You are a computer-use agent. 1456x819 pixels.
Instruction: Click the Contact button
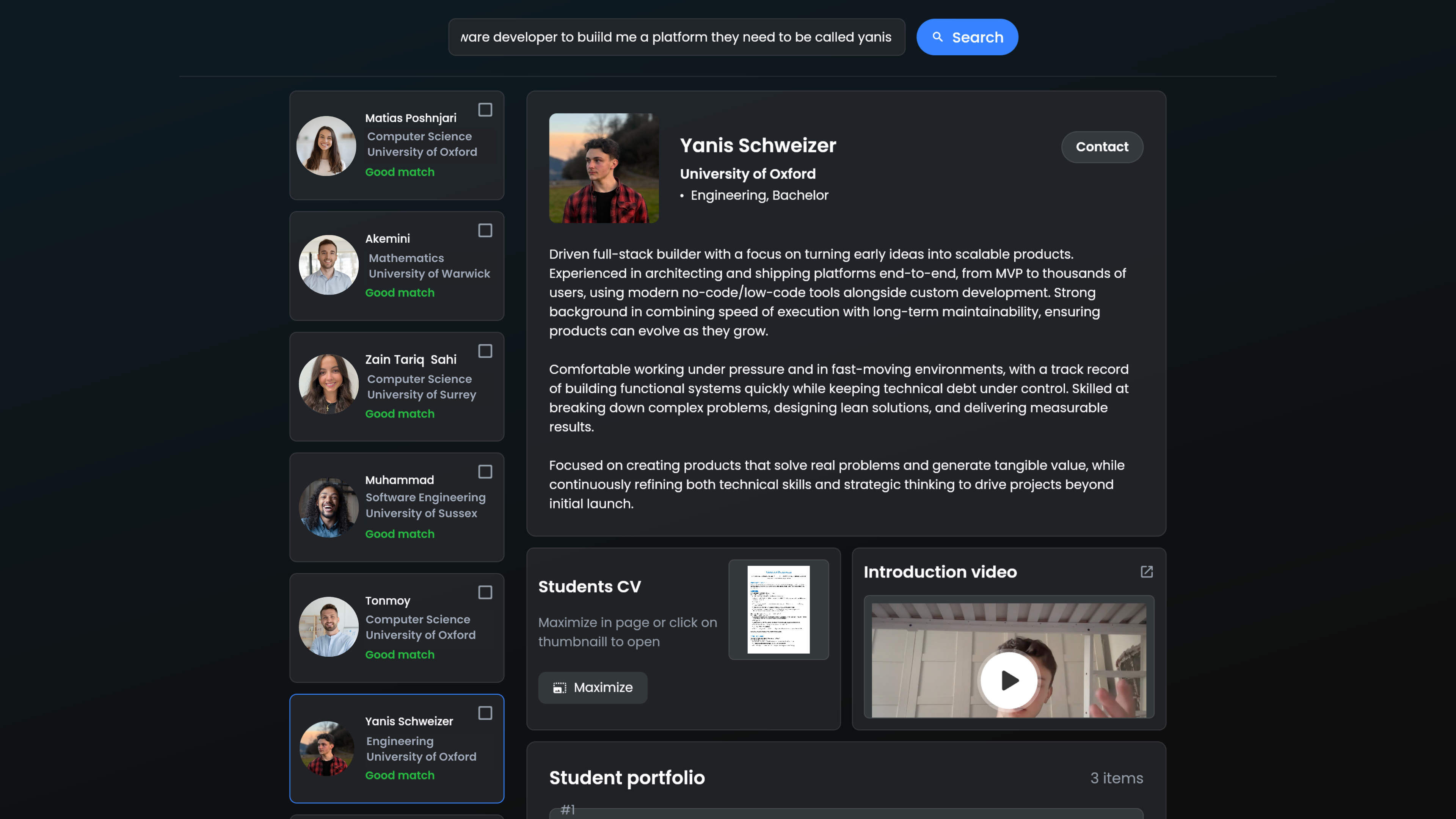1101,147
